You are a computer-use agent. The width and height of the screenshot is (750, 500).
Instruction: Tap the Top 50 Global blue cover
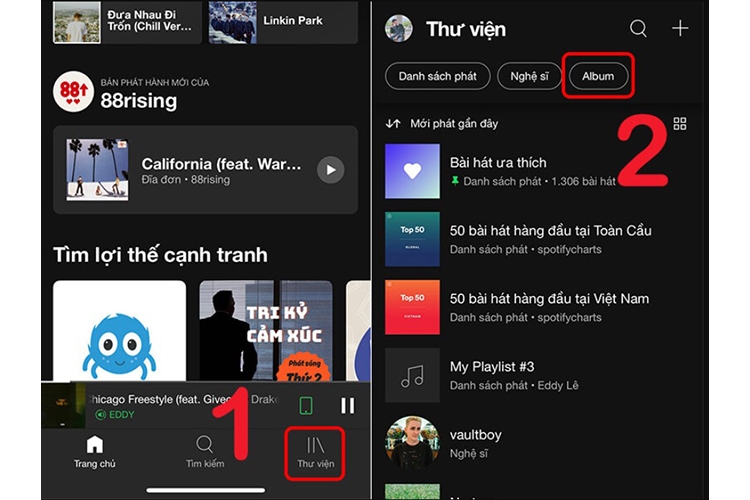[x=412, y=239]
